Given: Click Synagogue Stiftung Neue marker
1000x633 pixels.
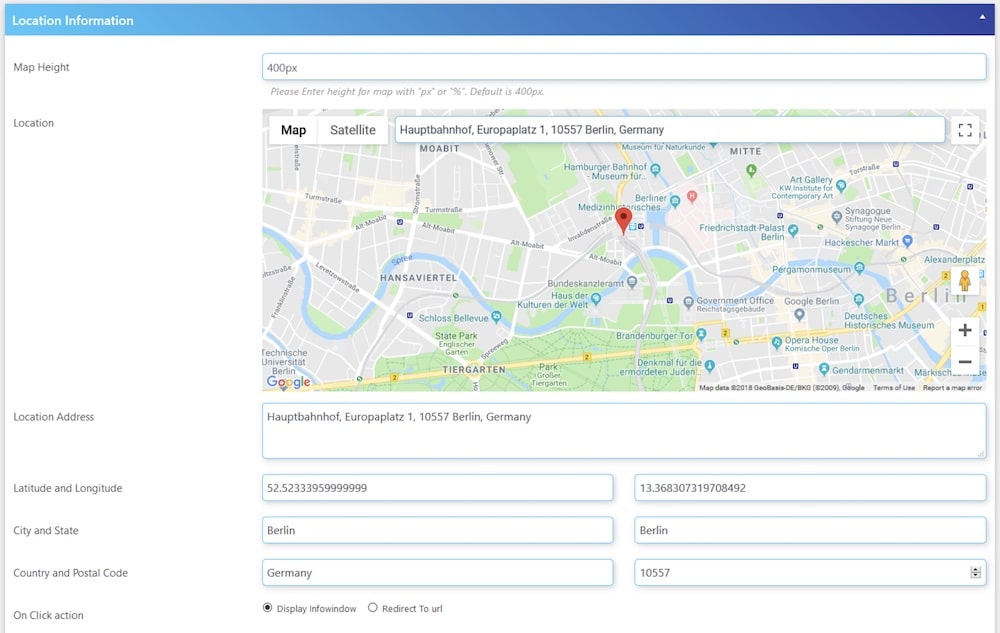Looking at the screenshot, I should tap(837, 217).
